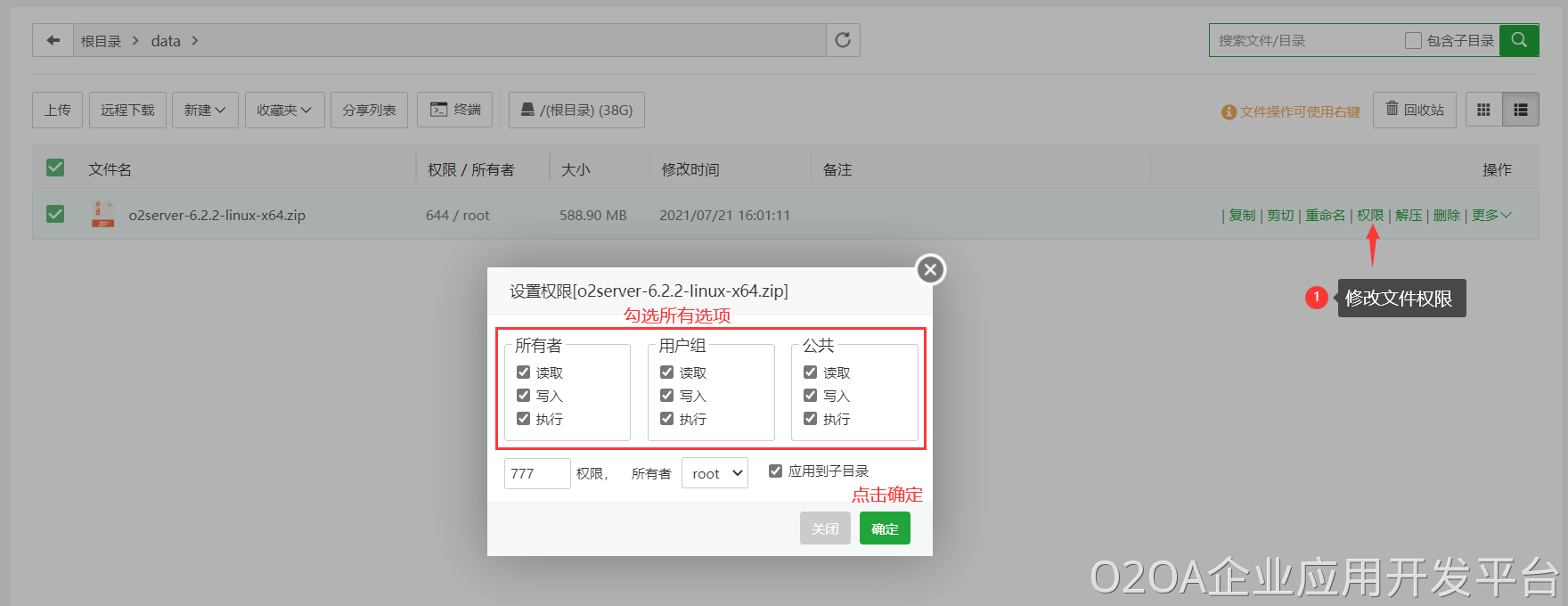
Task: Click the back arrow navigation icon
Action: [53, 40]
